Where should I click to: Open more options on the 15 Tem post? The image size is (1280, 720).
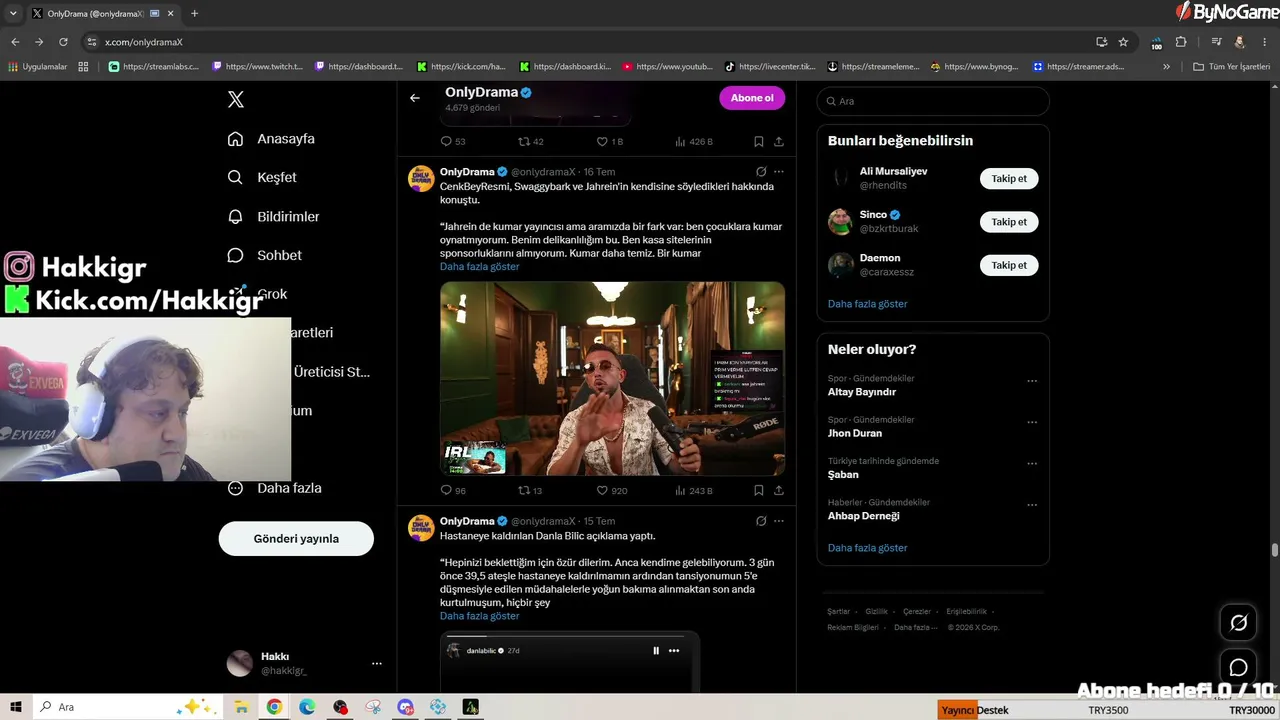tap(779, 521)
